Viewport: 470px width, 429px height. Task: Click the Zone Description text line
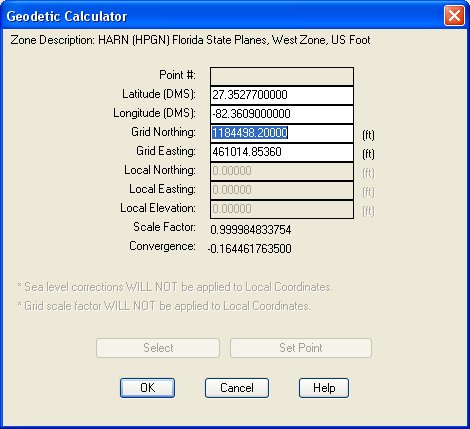[190, 40]
